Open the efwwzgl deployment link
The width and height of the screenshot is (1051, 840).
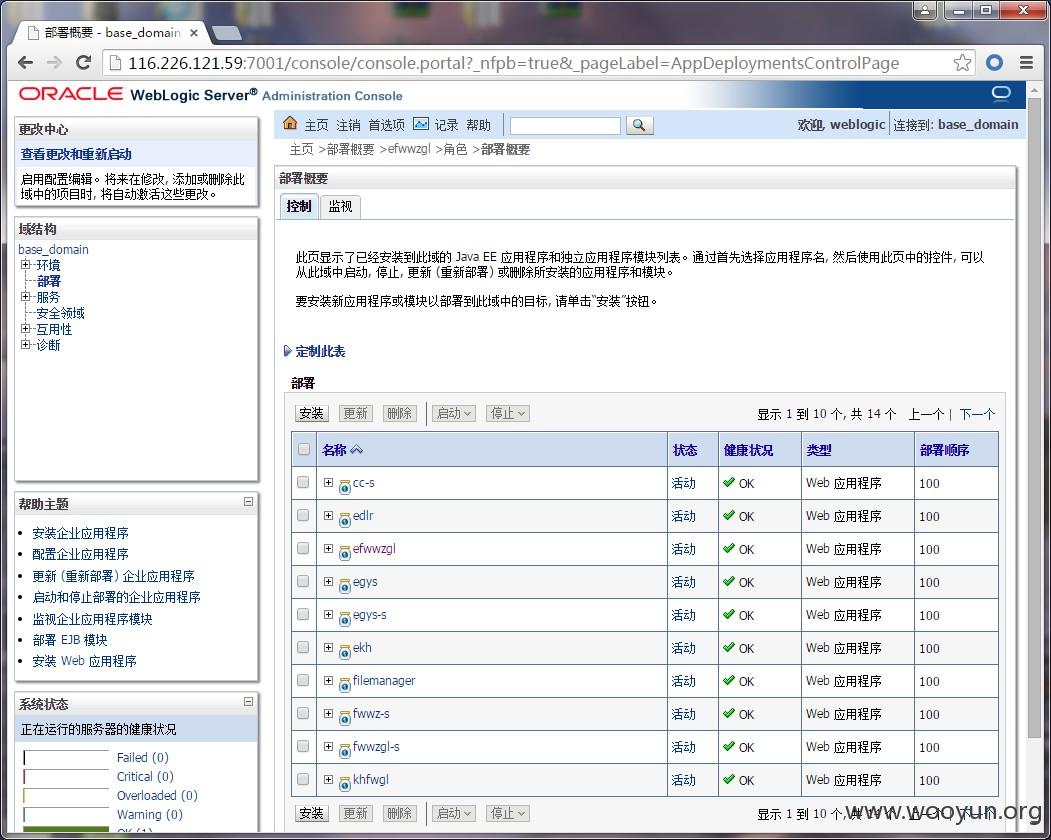pos(374,548)
